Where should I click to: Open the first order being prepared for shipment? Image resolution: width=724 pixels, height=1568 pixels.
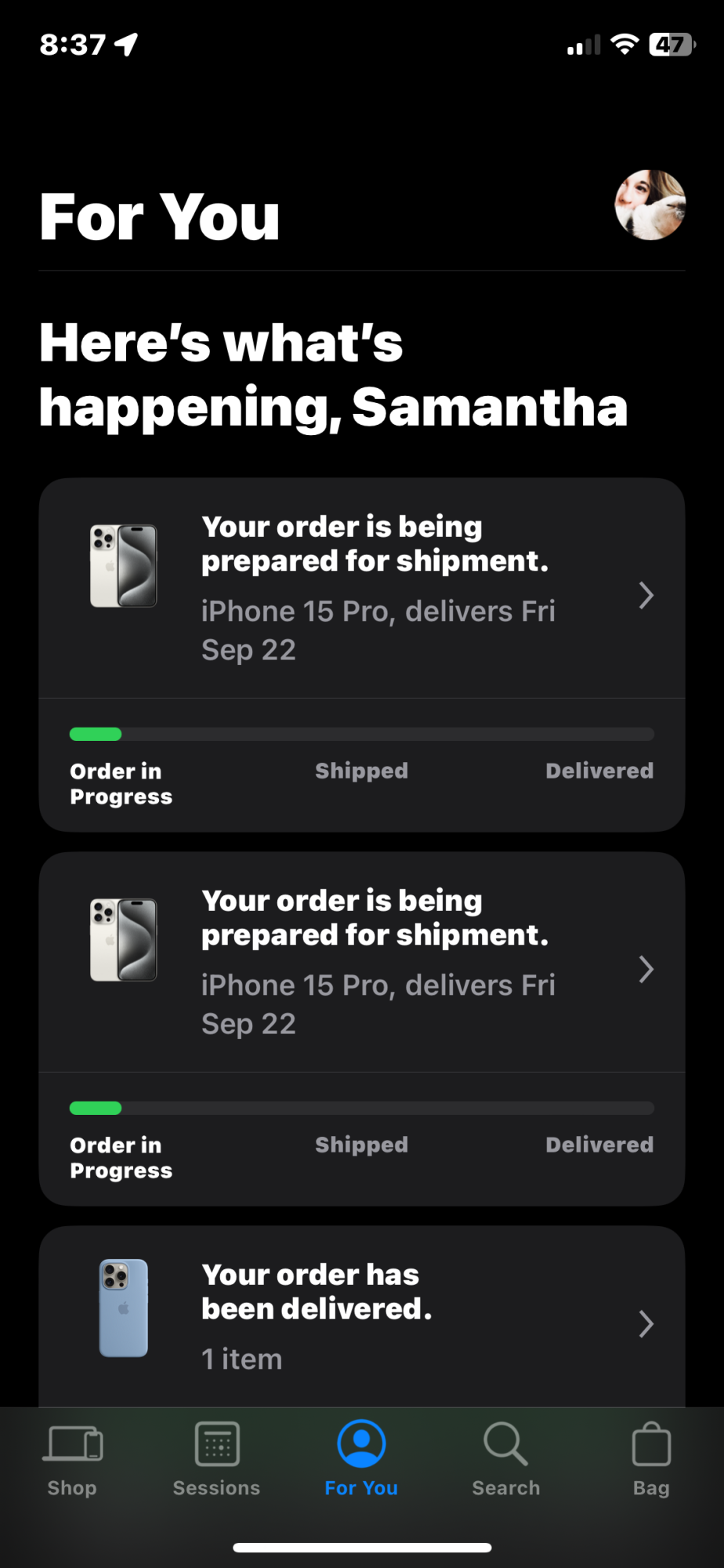(362, 589)
